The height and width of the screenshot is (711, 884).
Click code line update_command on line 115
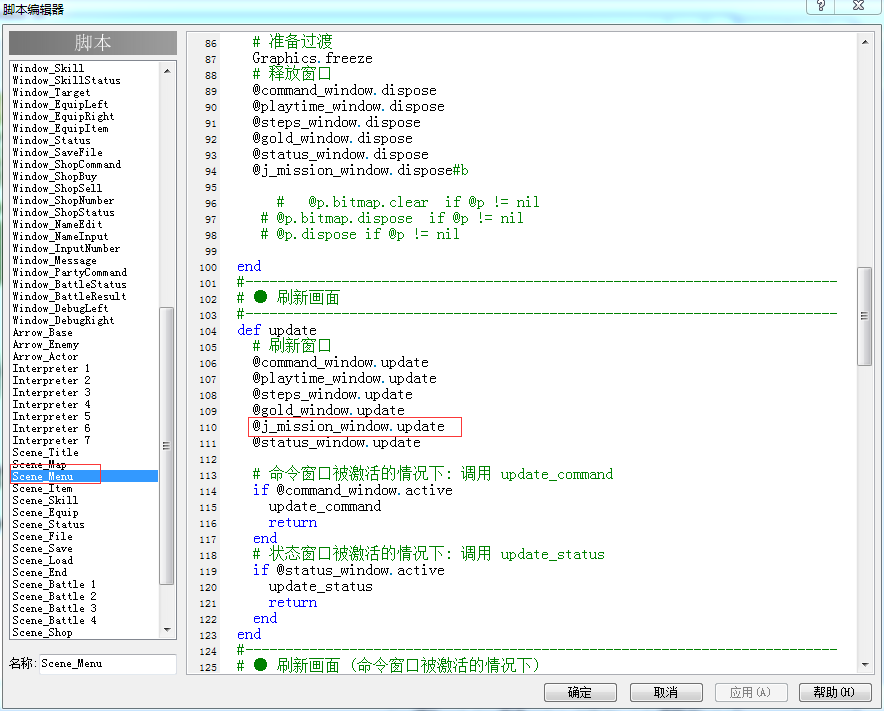[x=325, y=506]
